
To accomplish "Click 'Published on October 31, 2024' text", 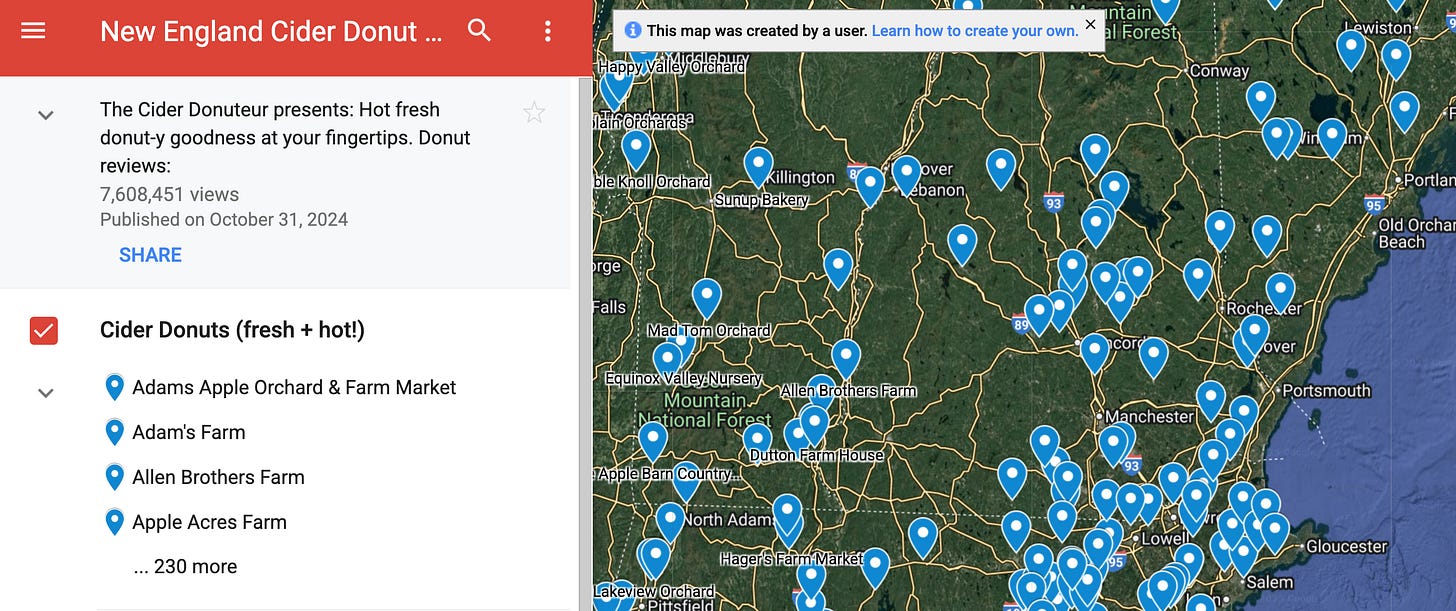I will 224,219.
